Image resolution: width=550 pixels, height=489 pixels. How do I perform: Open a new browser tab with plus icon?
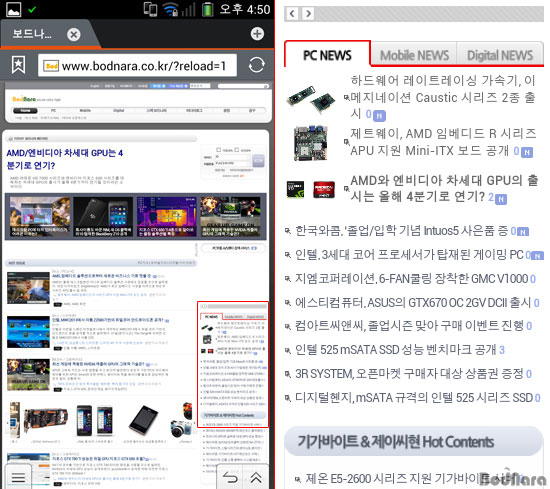coord(257,34)
